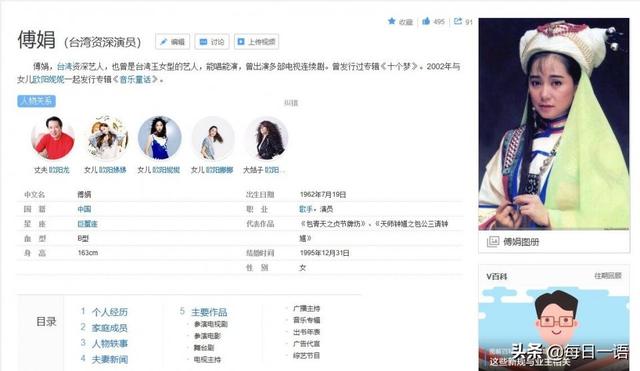The width and height of the screenshot is (640, 371).
Task: Open the 参演电影 sub-section link
Action: tap(207, 336)
